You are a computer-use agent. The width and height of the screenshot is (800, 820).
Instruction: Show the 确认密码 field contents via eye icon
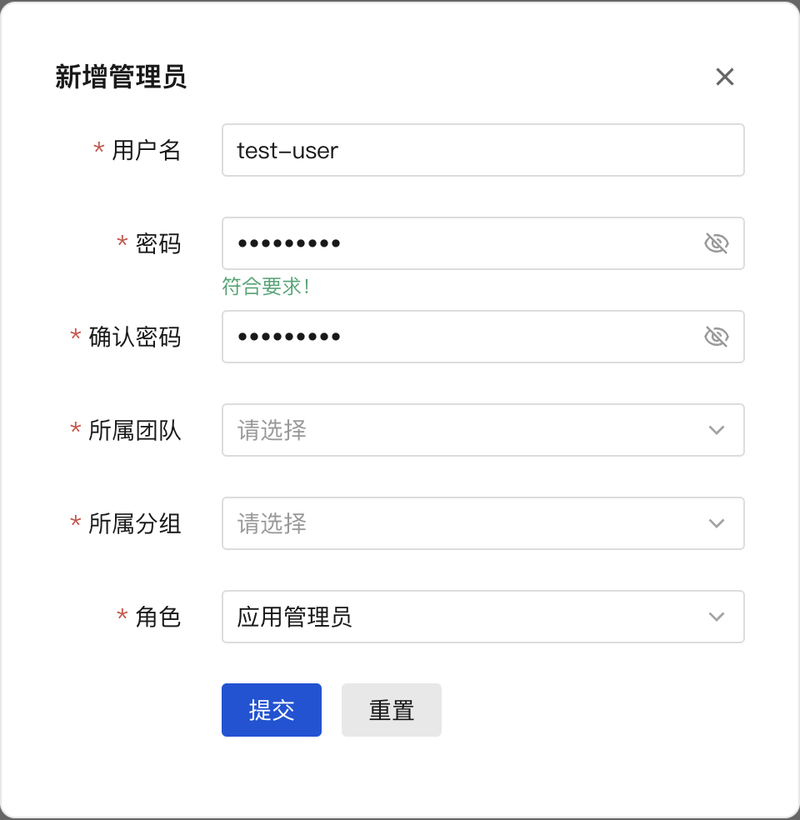(x=716, y=337)
